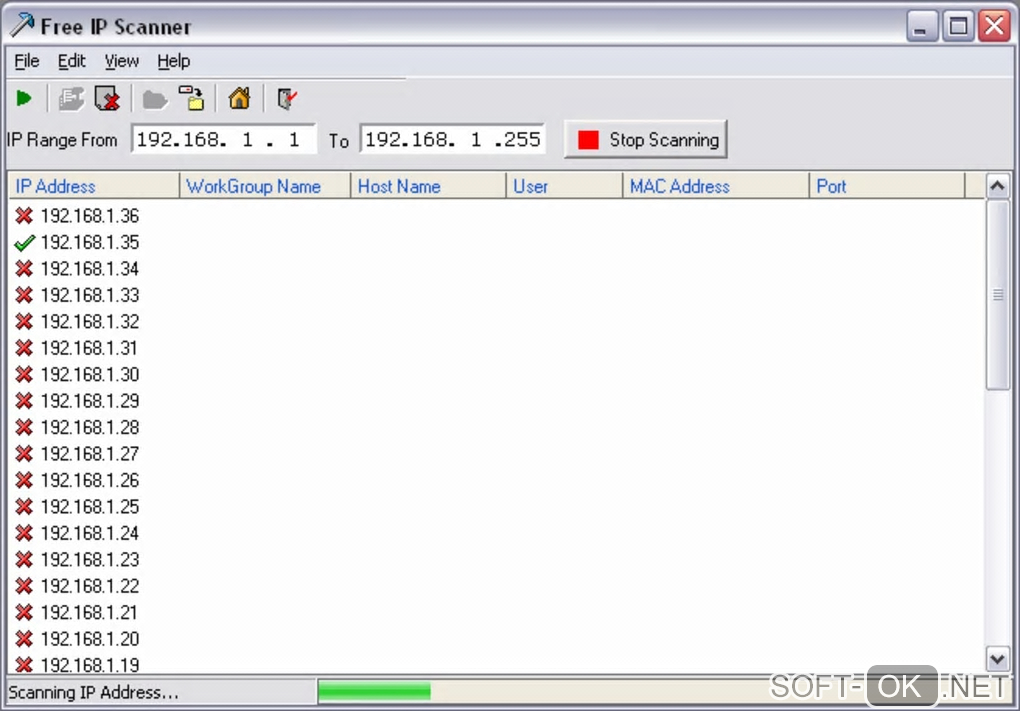1020x711 pixels.
Task: Sort by the Port column header
Action: pyautogui.click(x=887, y=186)
